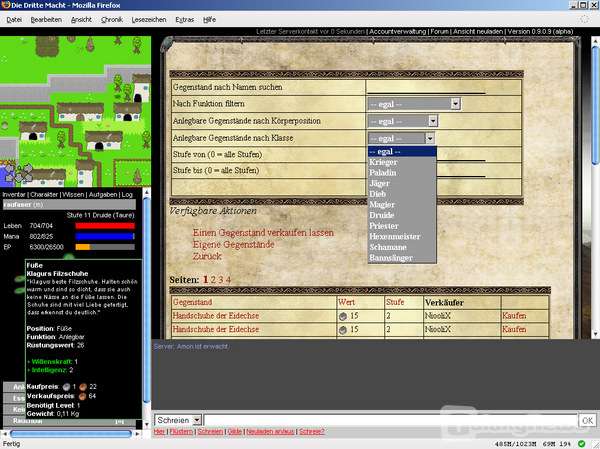
Task: Select Hexenmeister in class list
Action: (x=402, y=237)
